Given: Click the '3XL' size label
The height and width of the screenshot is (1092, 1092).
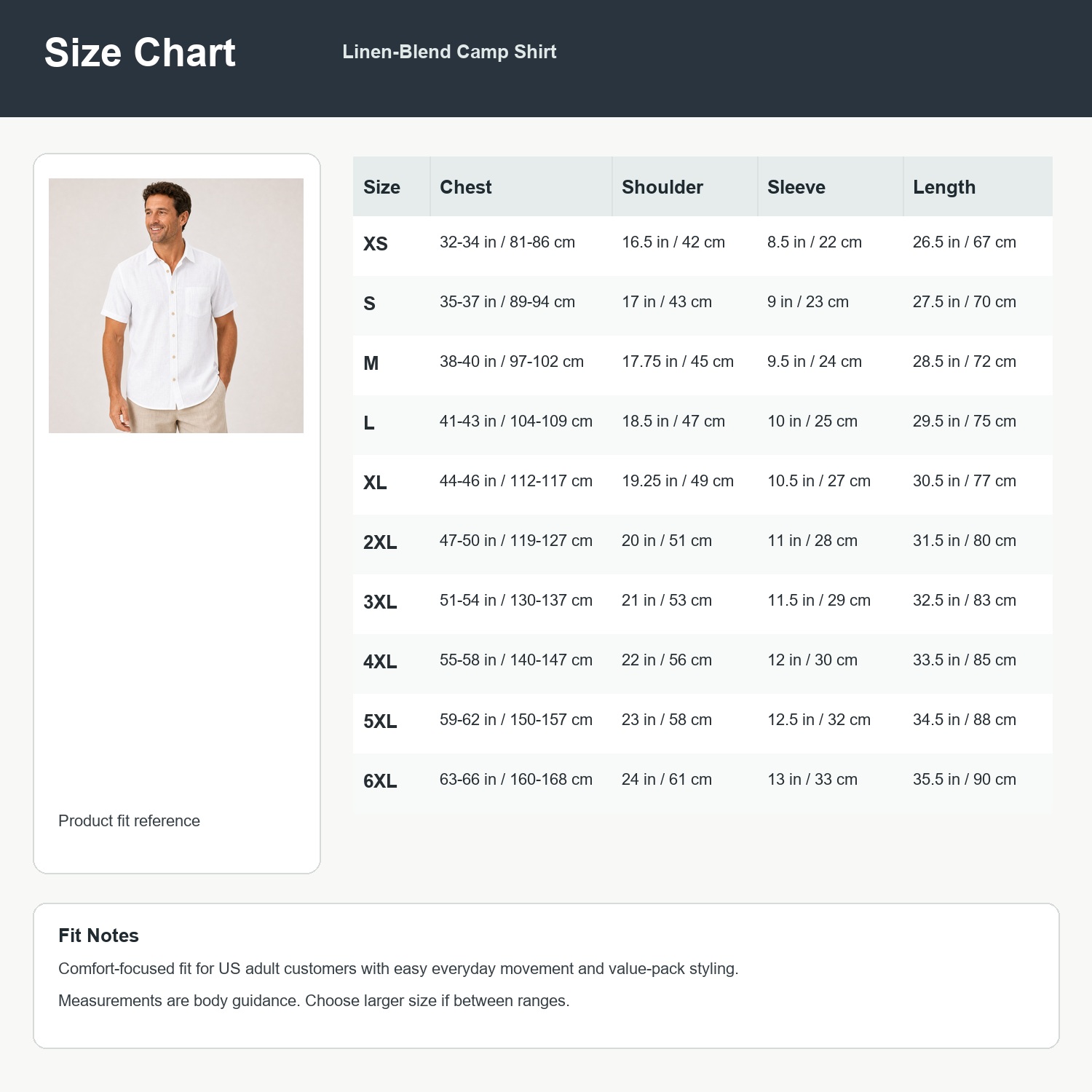Looking at the screenshot, I should [x=380, y=602].
